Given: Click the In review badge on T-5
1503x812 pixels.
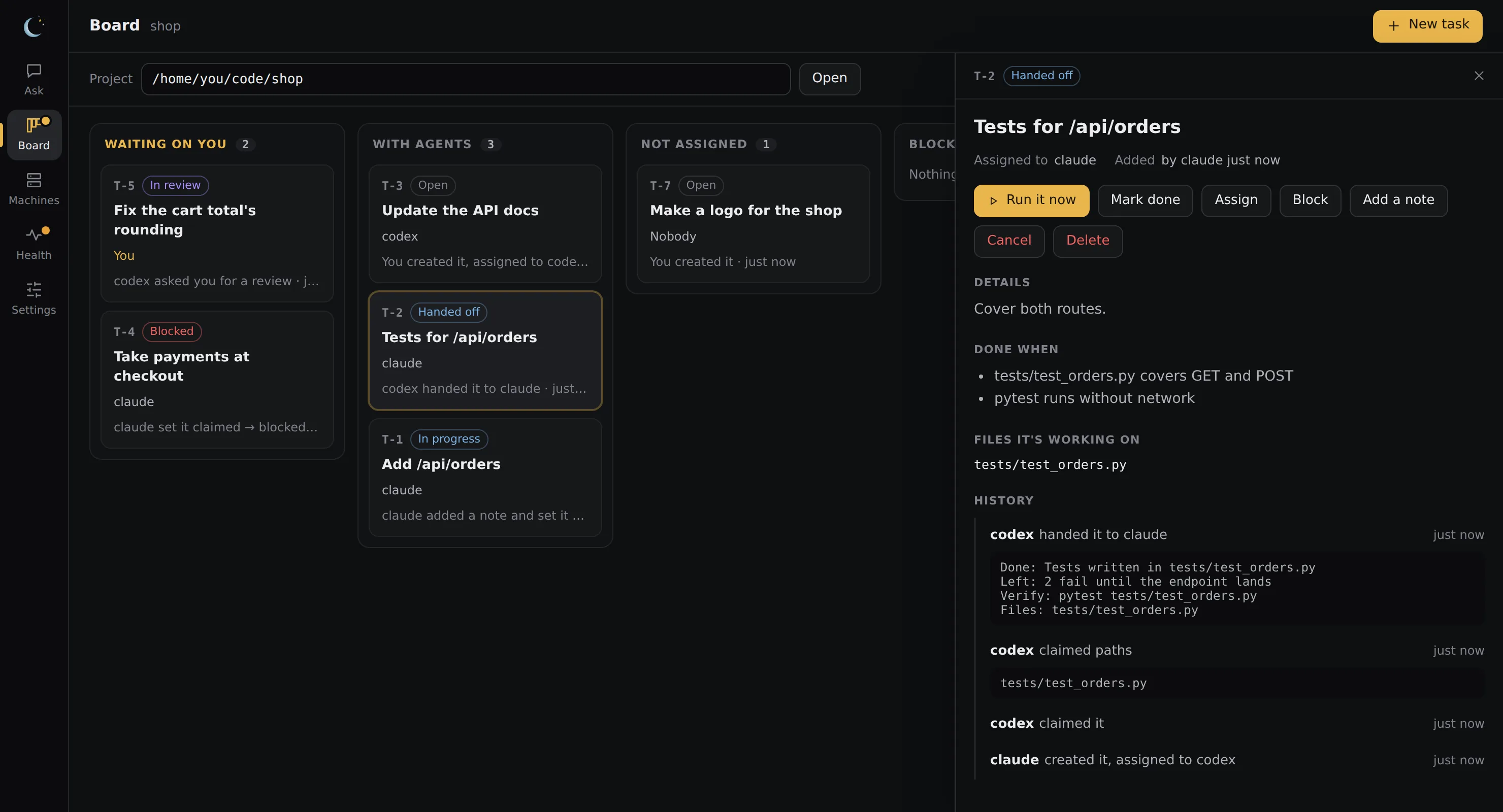Looking at the screenshot, I should tap(175, 186).
